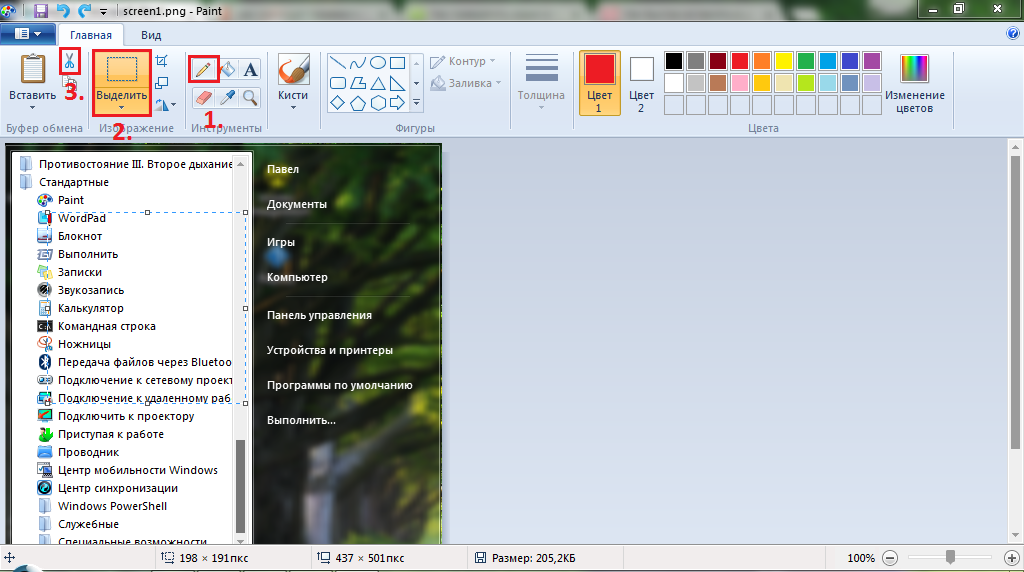The height and width of the screenshot is (572, 1024).
Task: Choose the Fill with color bucket tool
Action: (227, 69)
